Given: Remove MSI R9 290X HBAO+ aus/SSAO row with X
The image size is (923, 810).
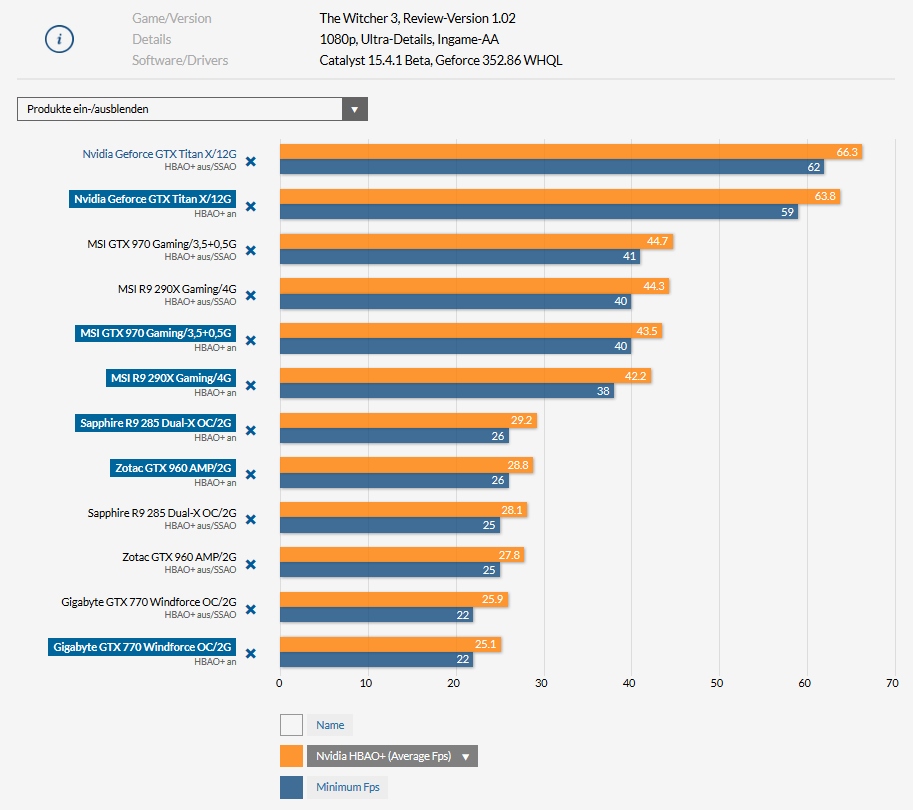Looking at the screenshot, I should point(251,296).
